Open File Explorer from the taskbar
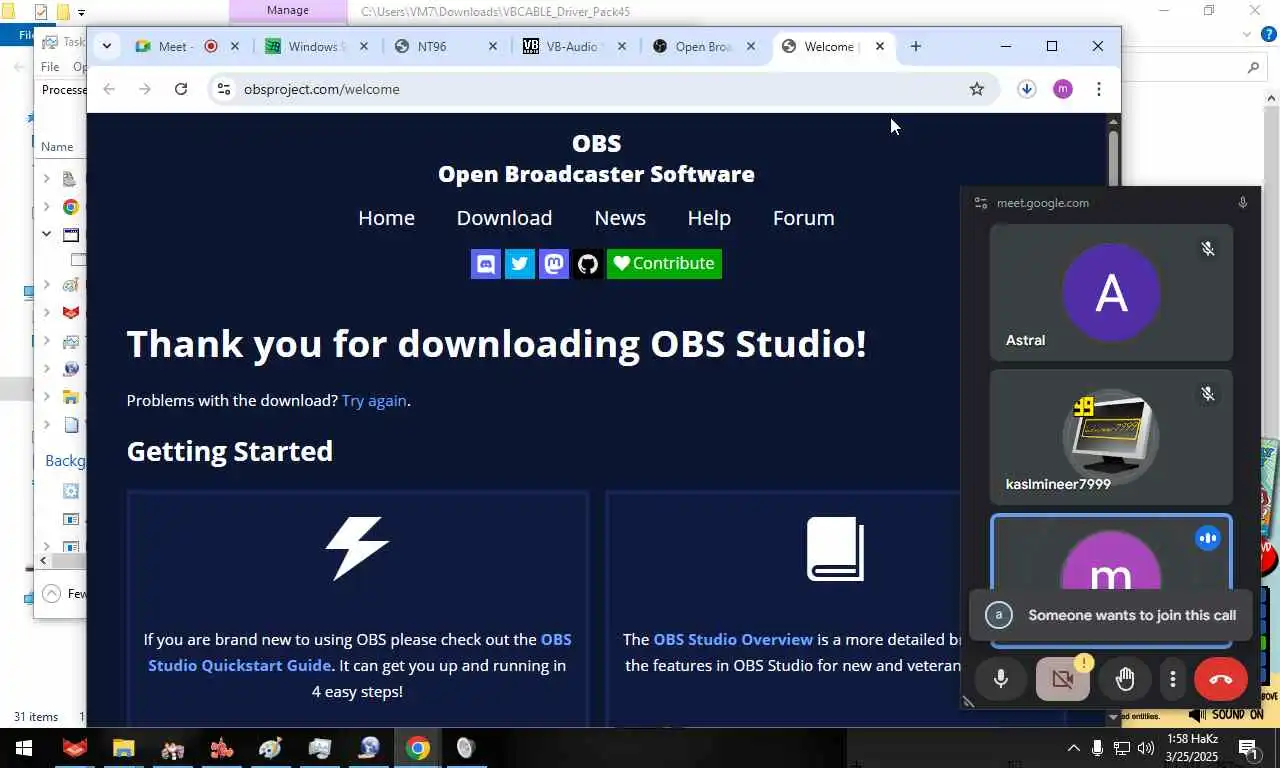 (123, 748)
